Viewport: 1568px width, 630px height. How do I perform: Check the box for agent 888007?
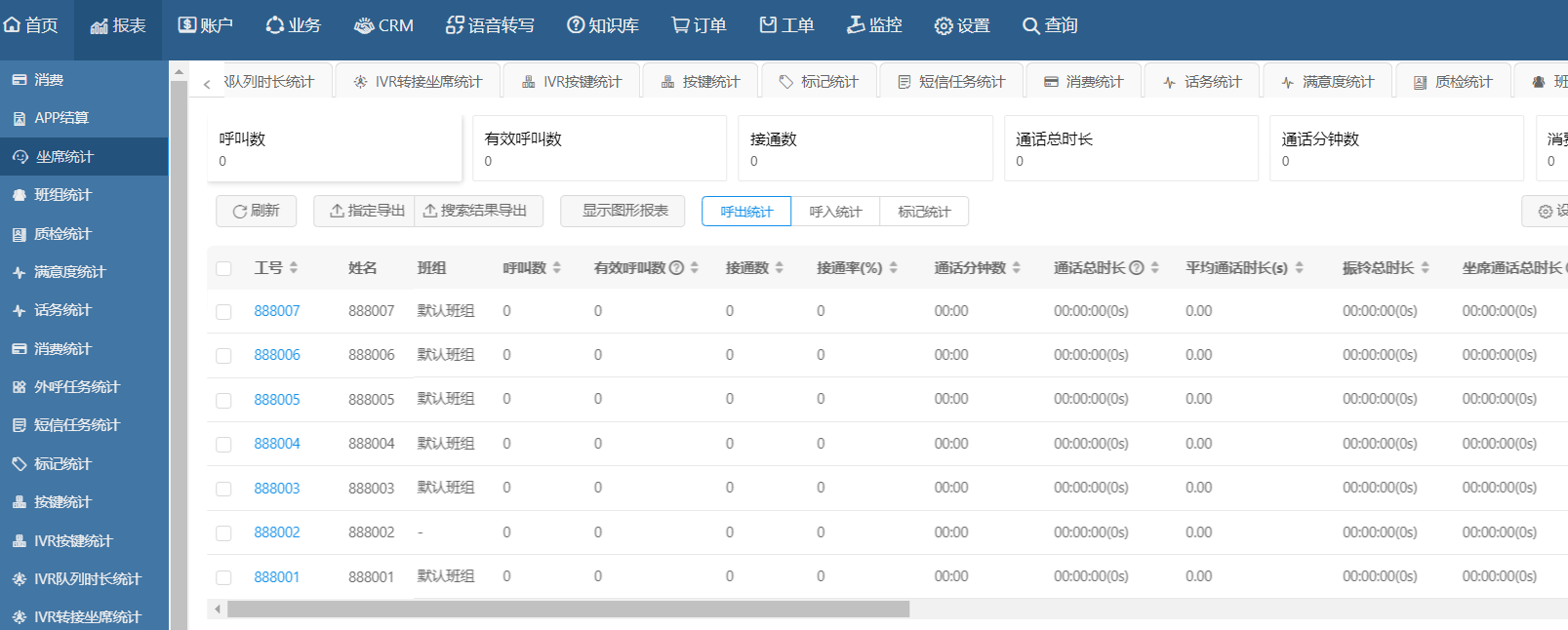[223, 312]
